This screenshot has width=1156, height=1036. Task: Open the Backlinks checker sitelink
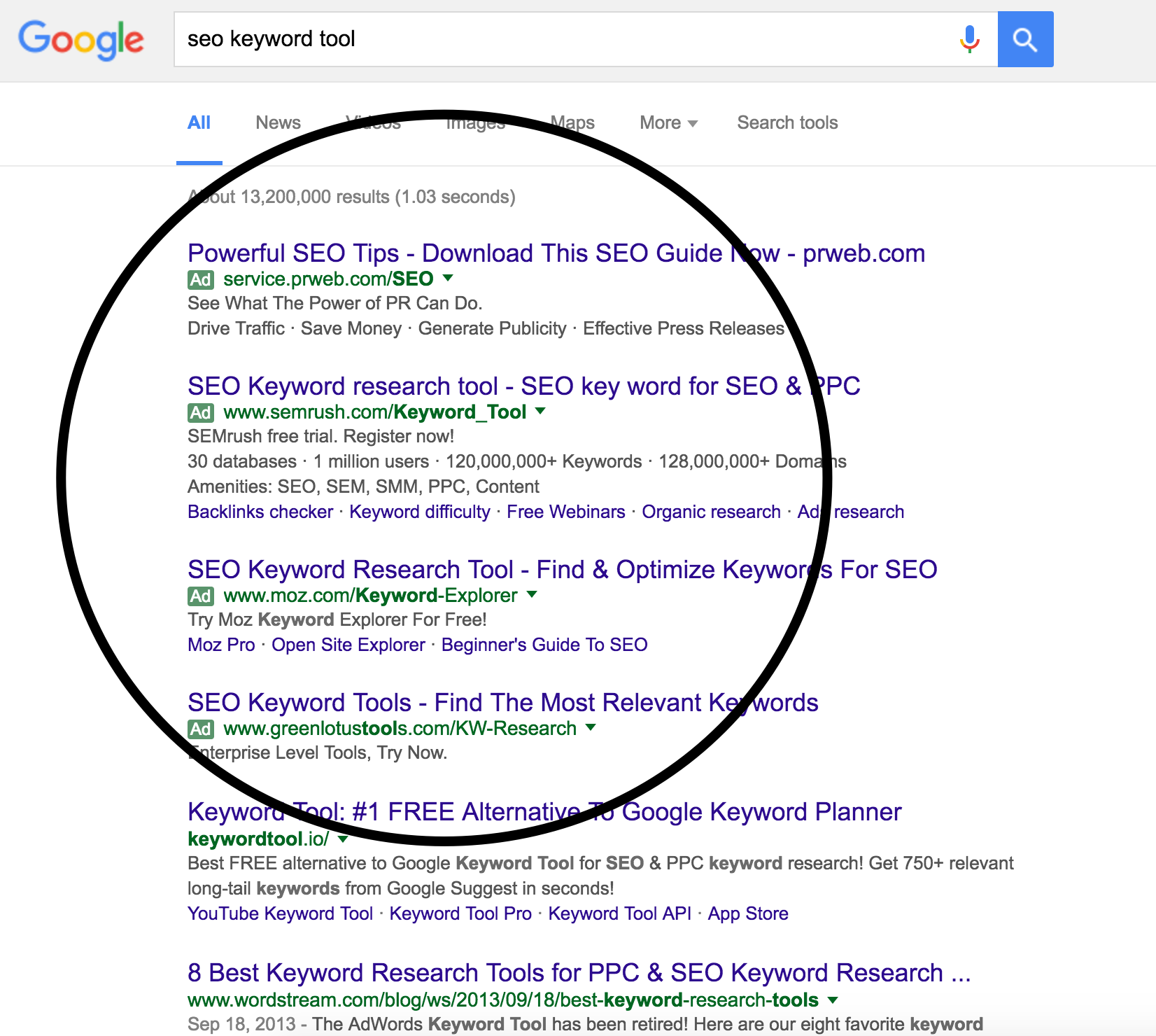(x=260, y=512)
